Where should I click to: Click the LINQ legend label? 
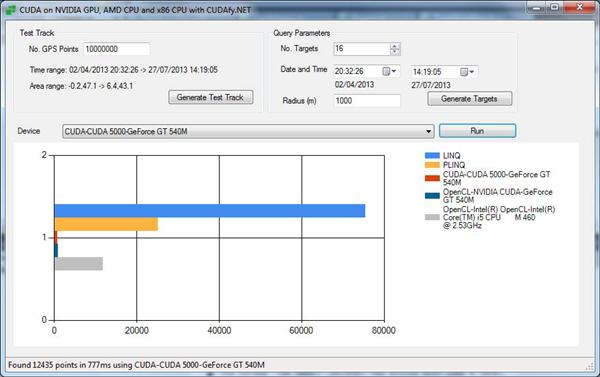452,156
